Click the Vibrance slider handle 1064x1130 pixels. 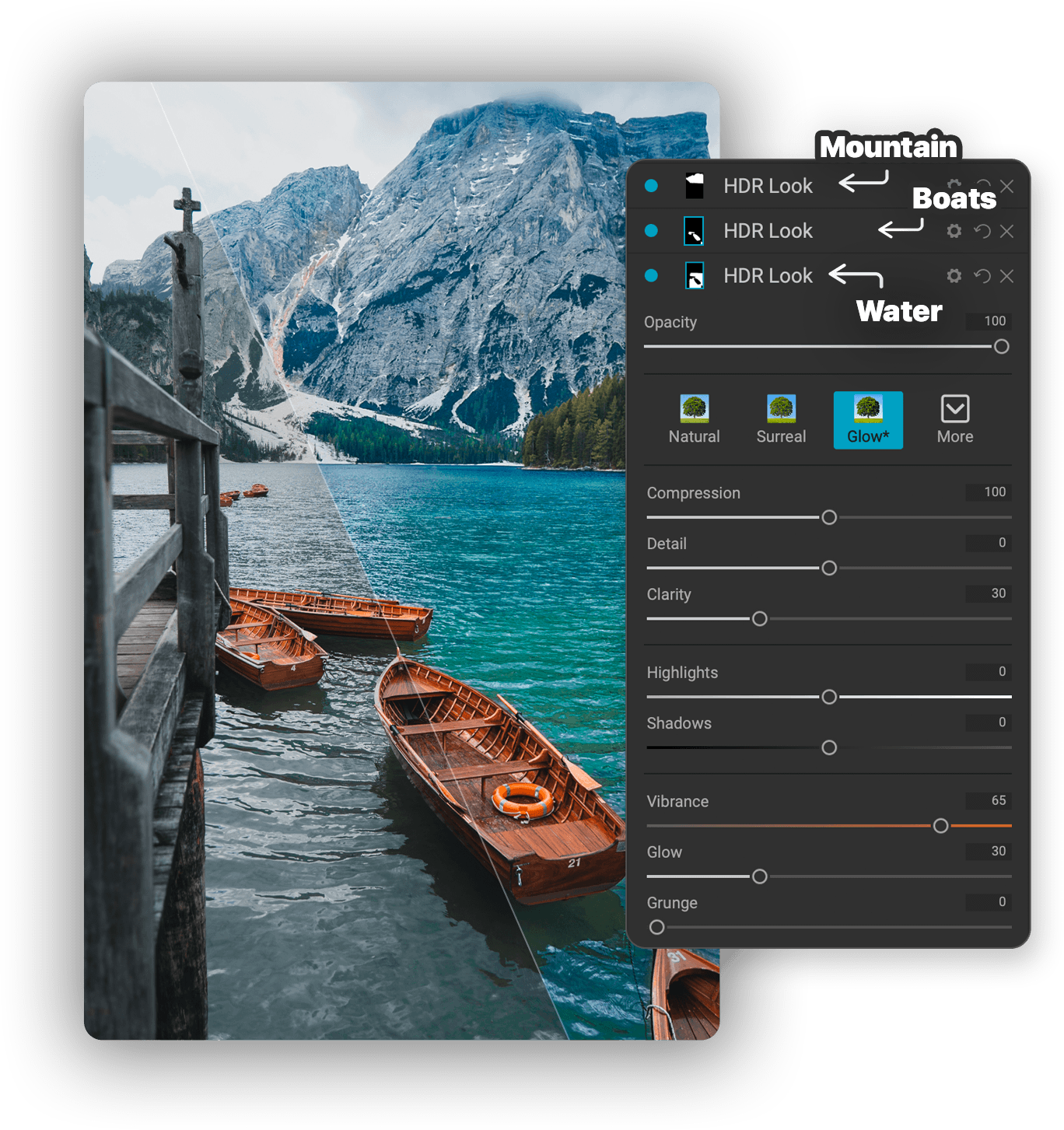coord(940,826)
